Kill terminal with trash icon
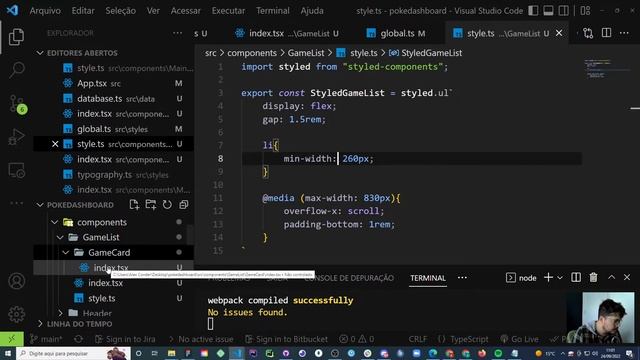The image size is (640, 360). pyautogui.click(x=593, y=278)
